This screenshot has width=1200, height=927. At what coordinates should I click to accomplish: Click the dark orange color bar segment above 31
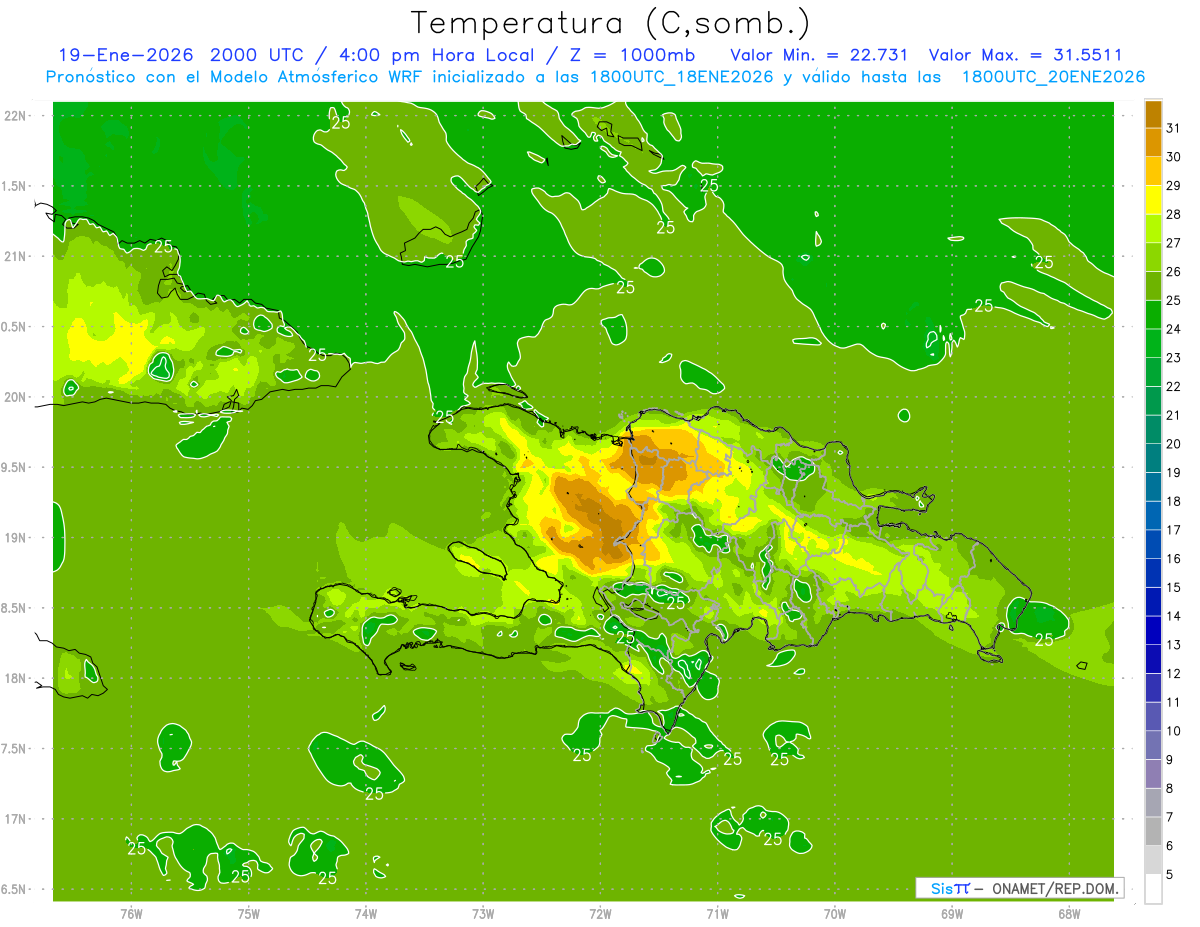pyautogui.click(x=1153, y=113)
